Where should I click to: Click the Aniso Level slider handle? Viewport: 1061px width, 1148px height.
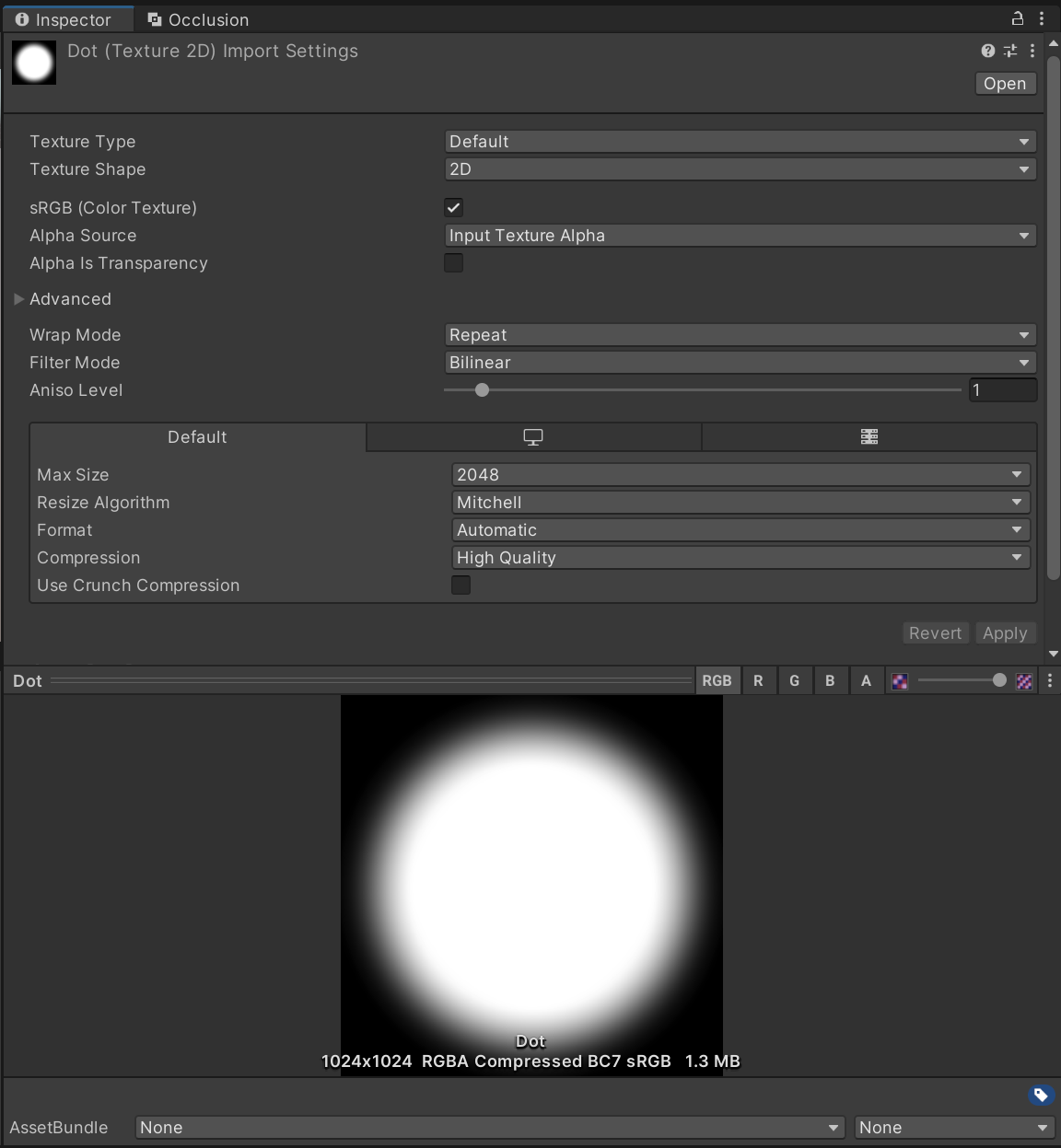482,390
